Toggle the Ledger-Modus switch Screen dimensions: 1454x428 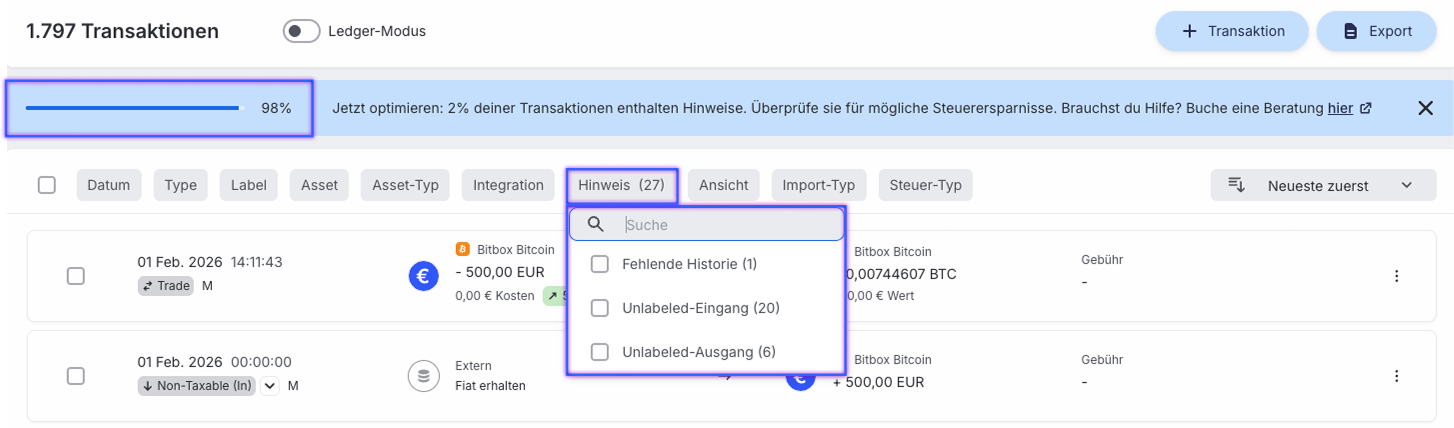(300, 31)
